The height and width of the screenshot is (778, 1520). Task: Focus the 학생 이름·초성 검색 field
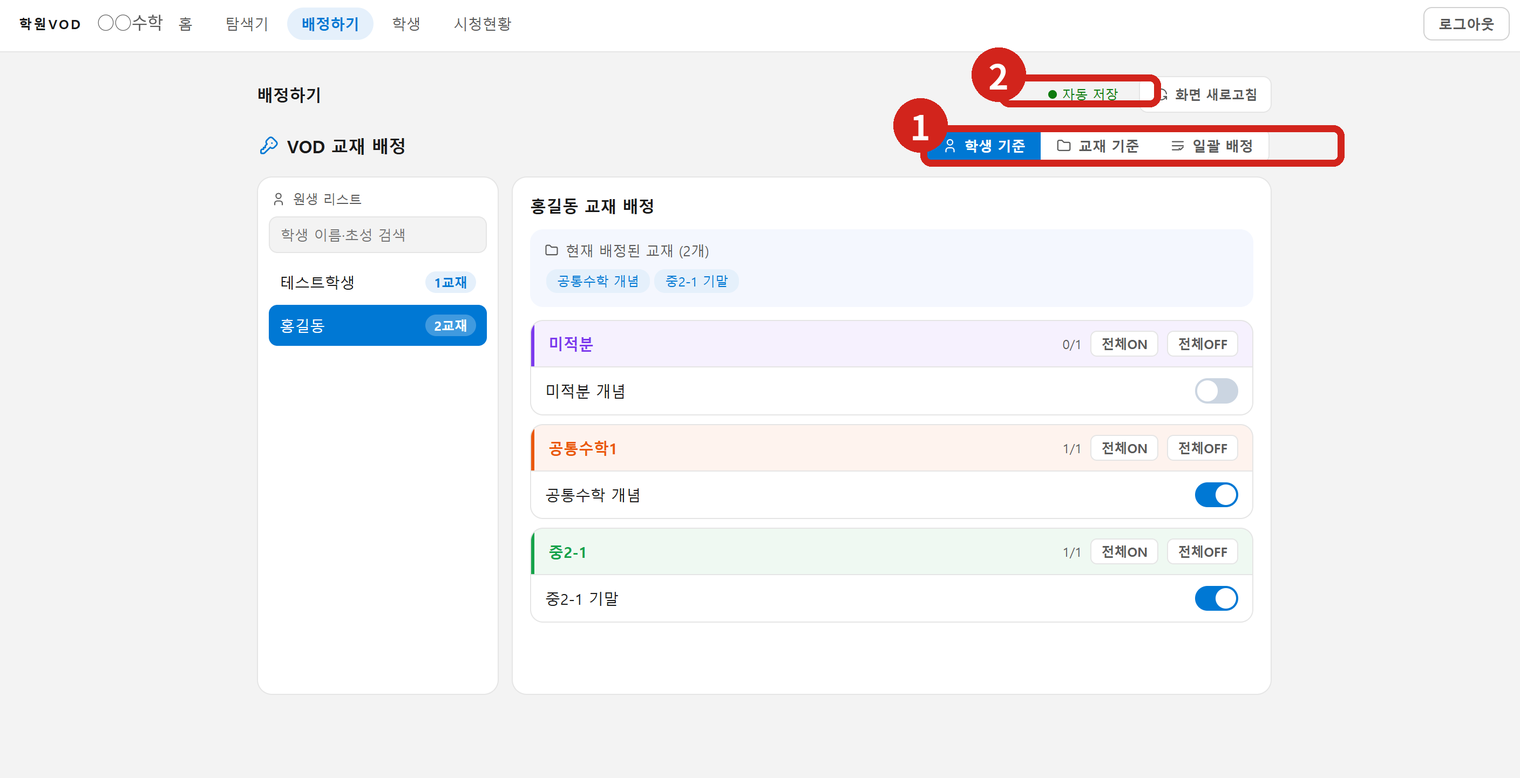point(378,235)
